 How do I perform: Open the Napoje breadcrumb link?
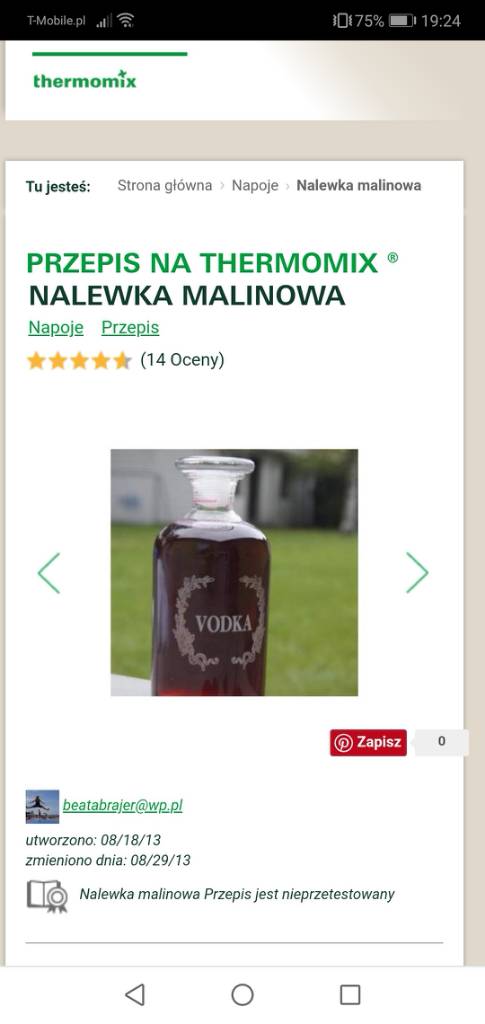tap(255, 185)
